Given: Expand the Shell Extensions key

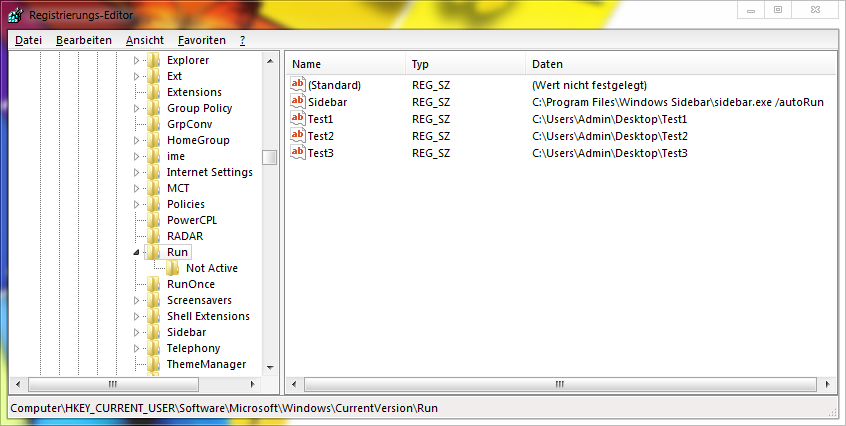Looking at the screenshot, I should [x=137, y=316].
